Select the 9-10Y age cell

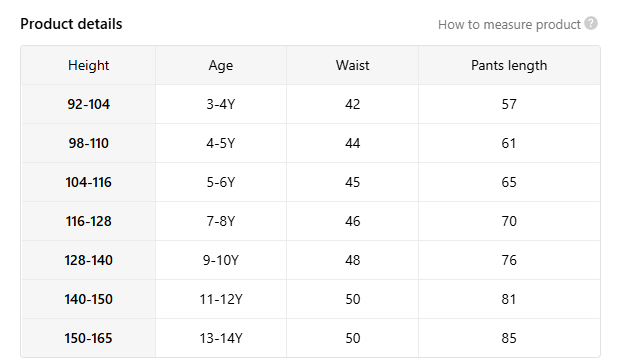(x=221, y=260)
